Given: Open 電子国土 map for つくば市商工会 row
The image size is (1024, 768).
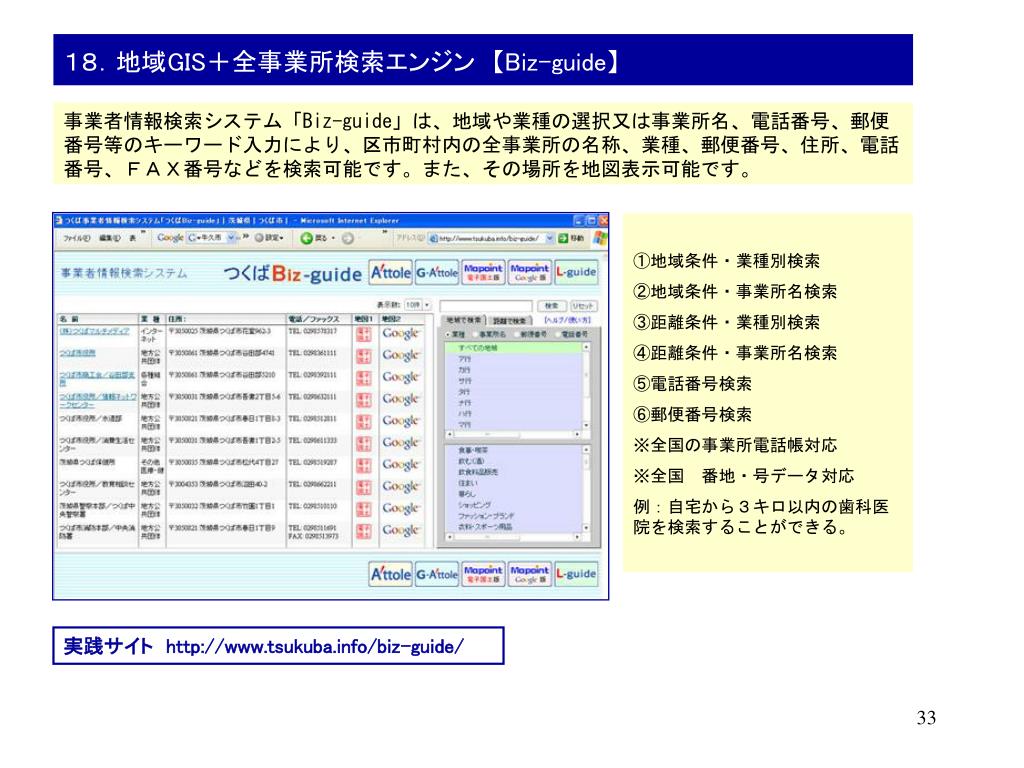Looking at the screenshot, I should click(363, 377).
